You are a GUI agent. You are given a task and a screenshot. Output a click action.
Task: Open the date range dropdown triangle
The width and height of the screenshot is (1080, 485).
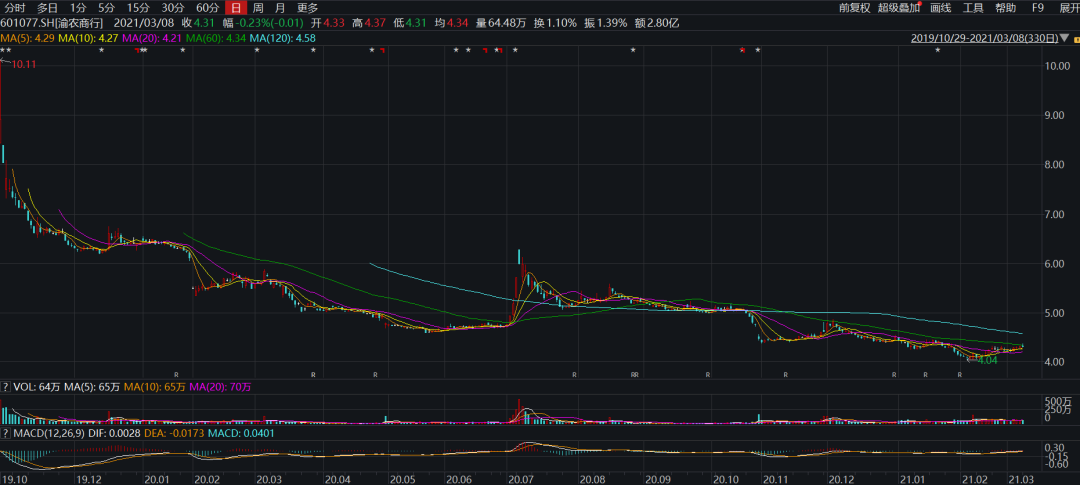[x=1065, y=38]
